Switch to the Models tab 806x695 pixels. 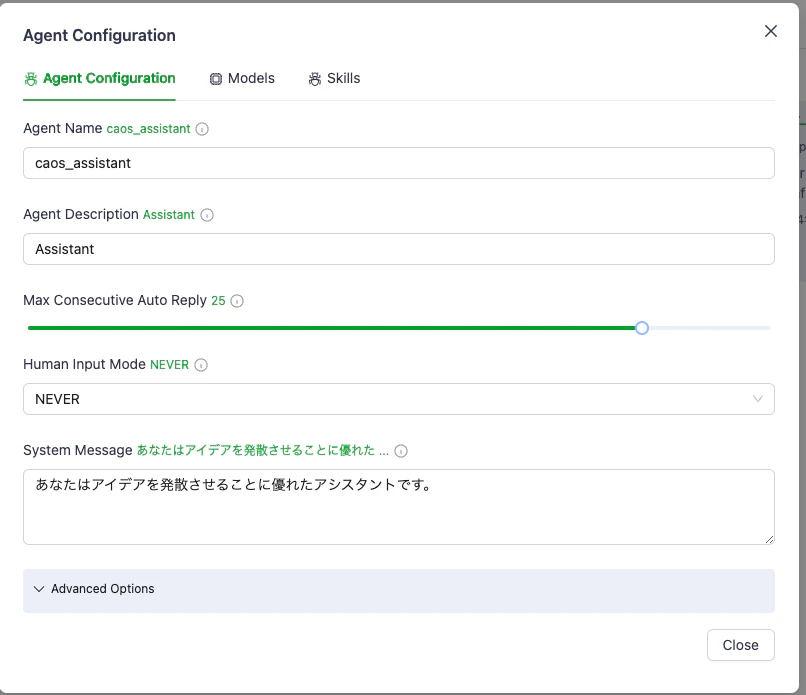tap(242, 79)
